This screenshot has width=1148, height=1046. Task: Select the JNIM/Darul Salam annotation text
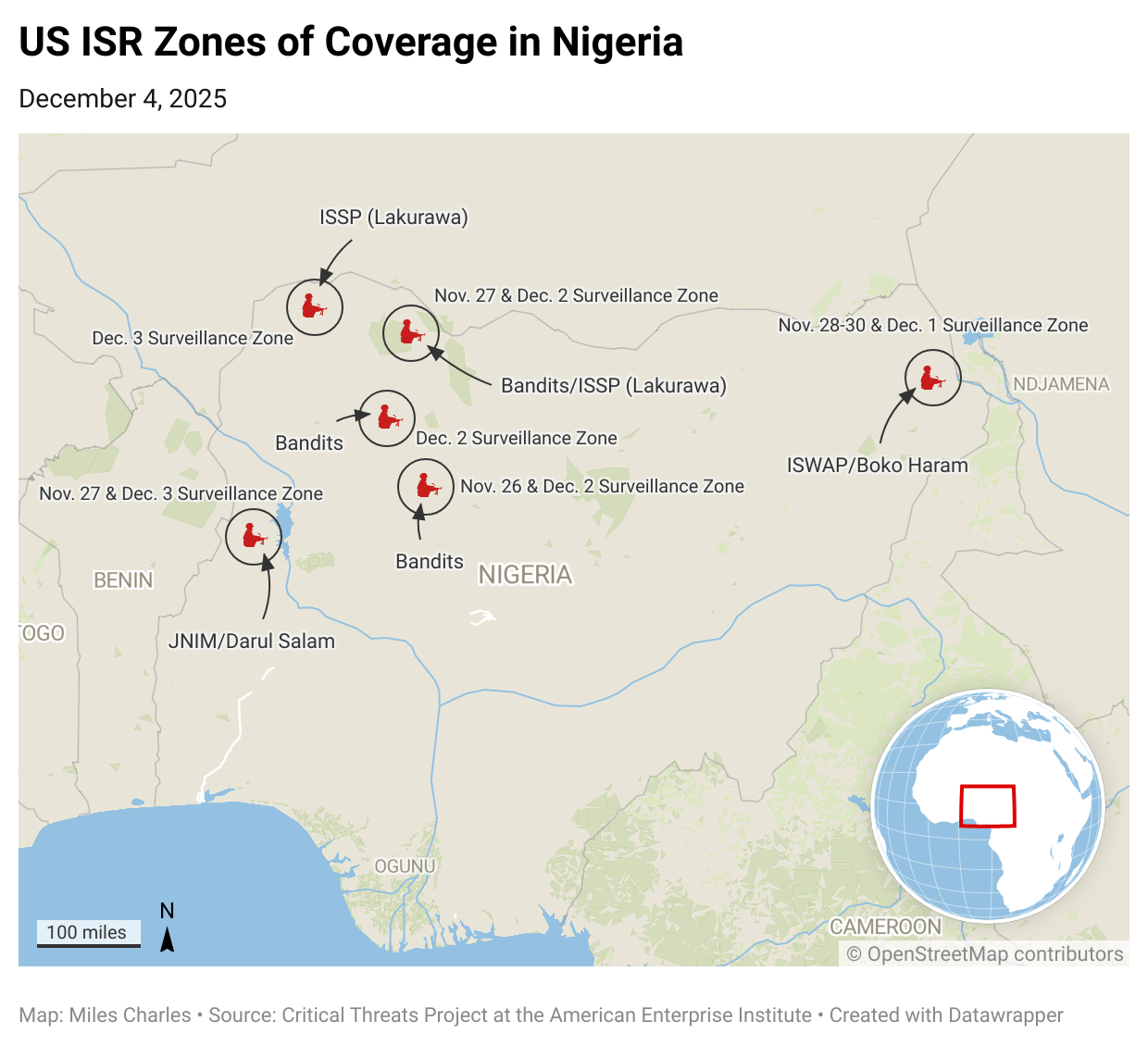(x=252, y=641)
